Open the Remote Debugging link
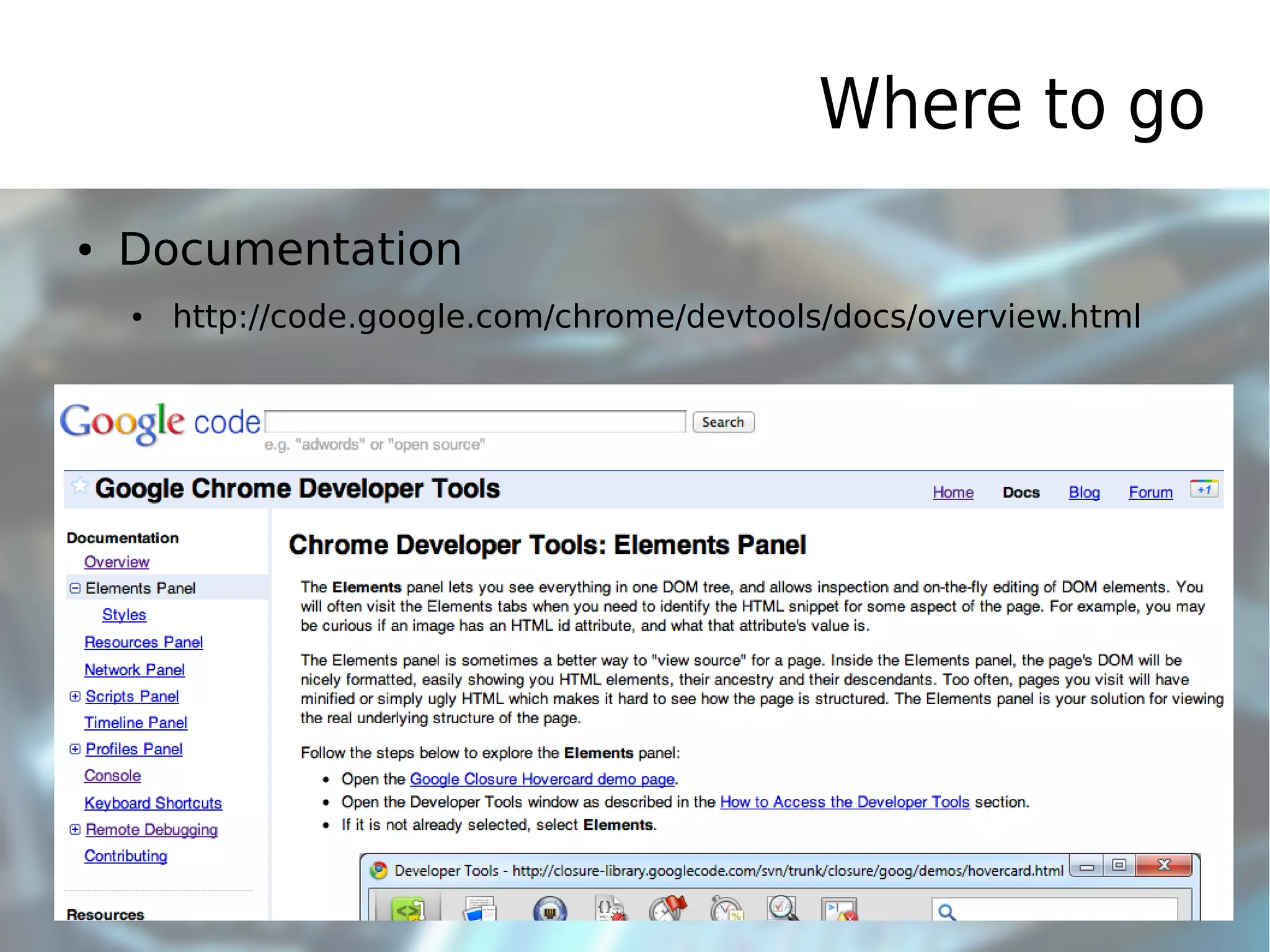 pyautogui.click(x=151, y=830)
